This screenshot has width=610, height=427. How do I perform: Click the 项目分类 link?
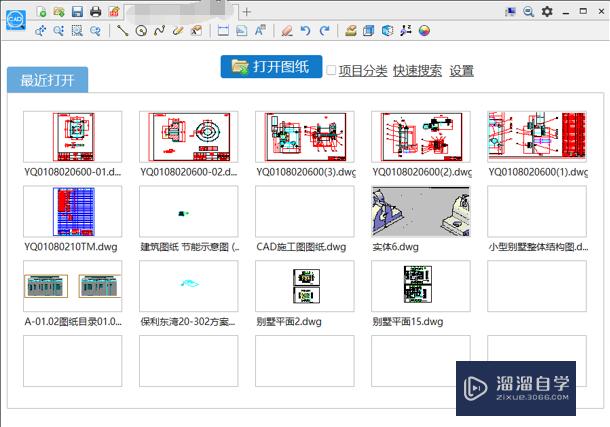click(363, 71)
